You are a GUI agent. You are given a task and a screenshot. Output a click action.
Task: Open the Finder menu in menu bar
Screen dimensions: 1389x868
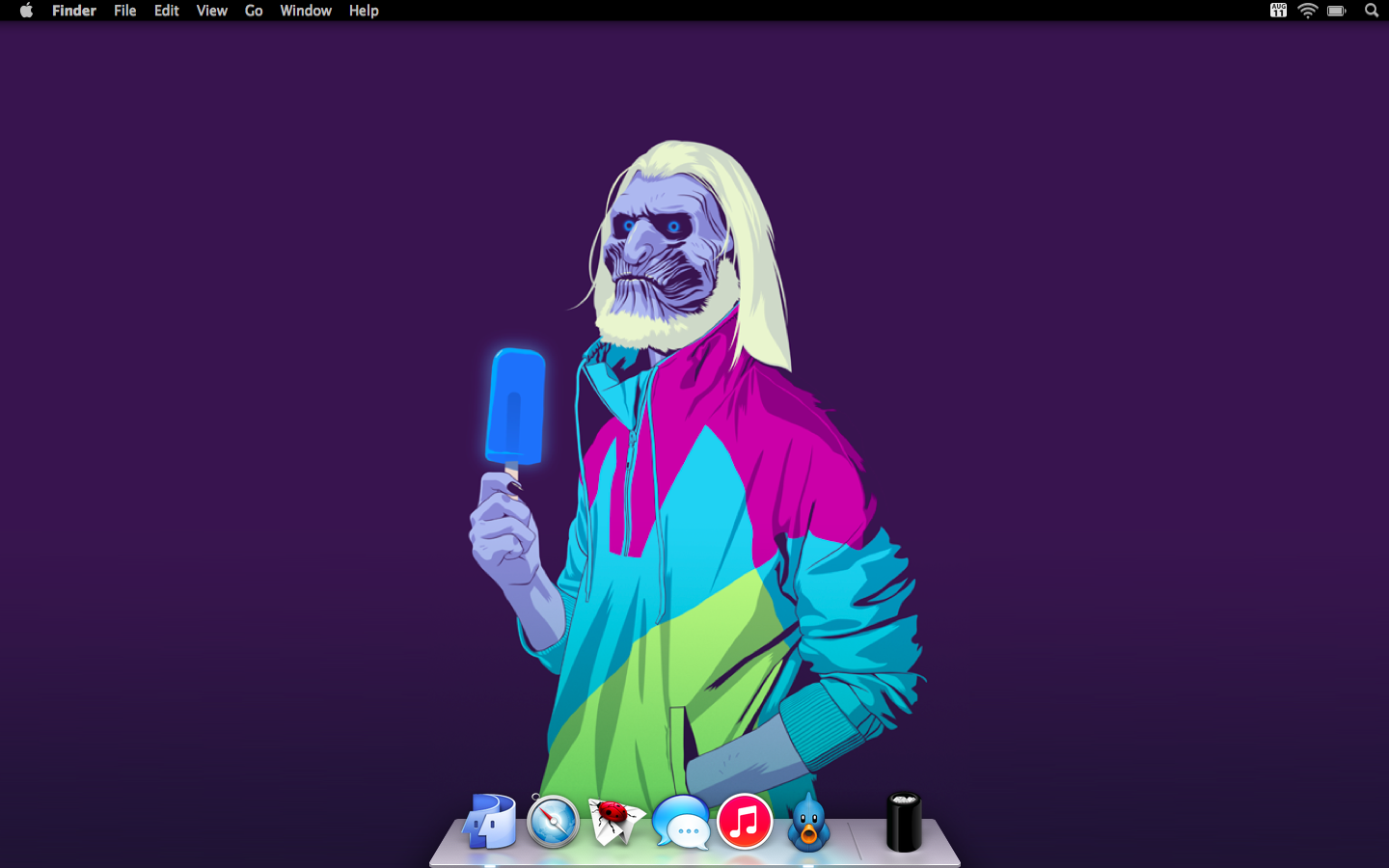point(74,11)
